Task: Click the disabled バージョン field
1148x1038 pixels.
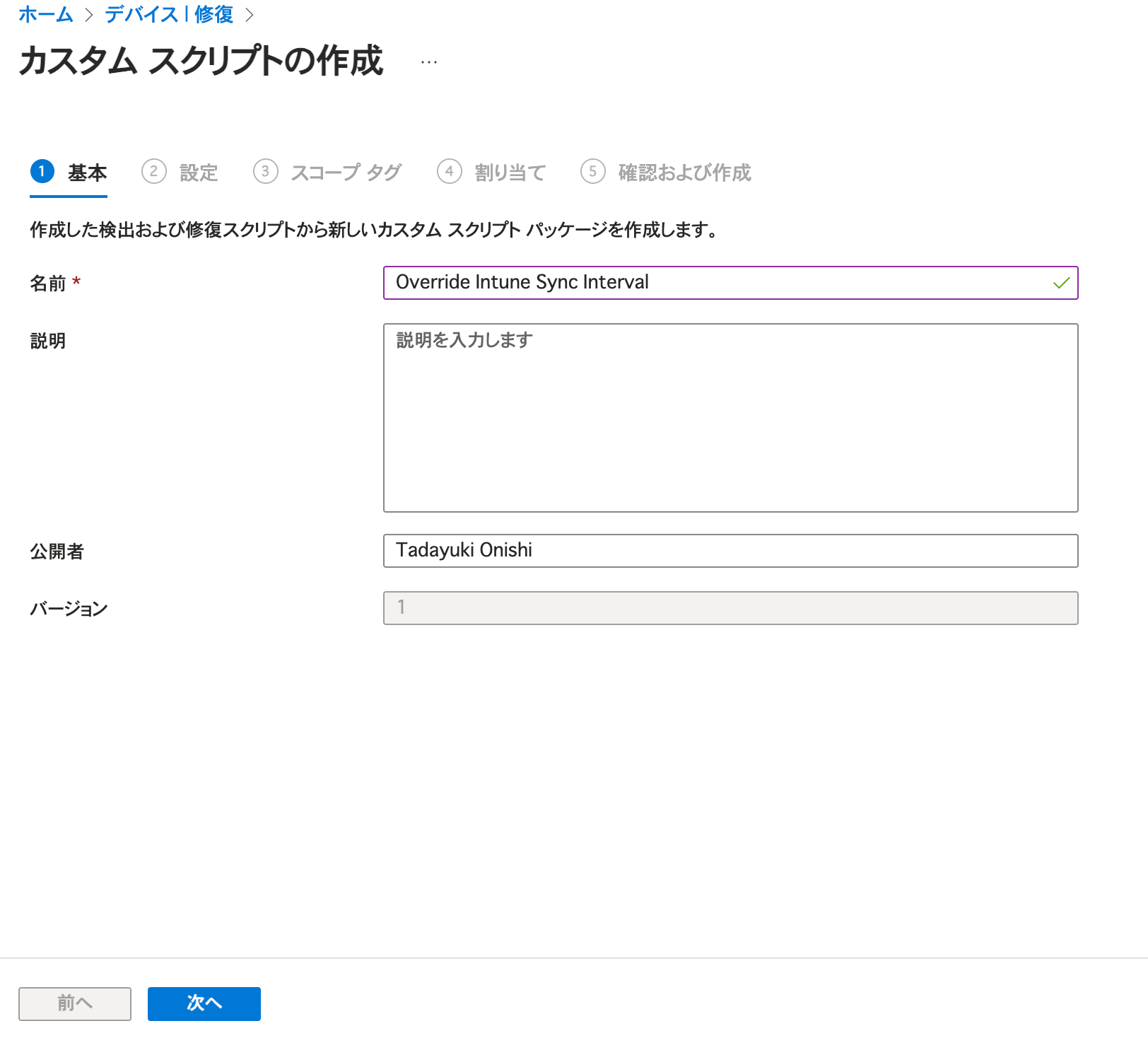Action: (x=730, y=608)
